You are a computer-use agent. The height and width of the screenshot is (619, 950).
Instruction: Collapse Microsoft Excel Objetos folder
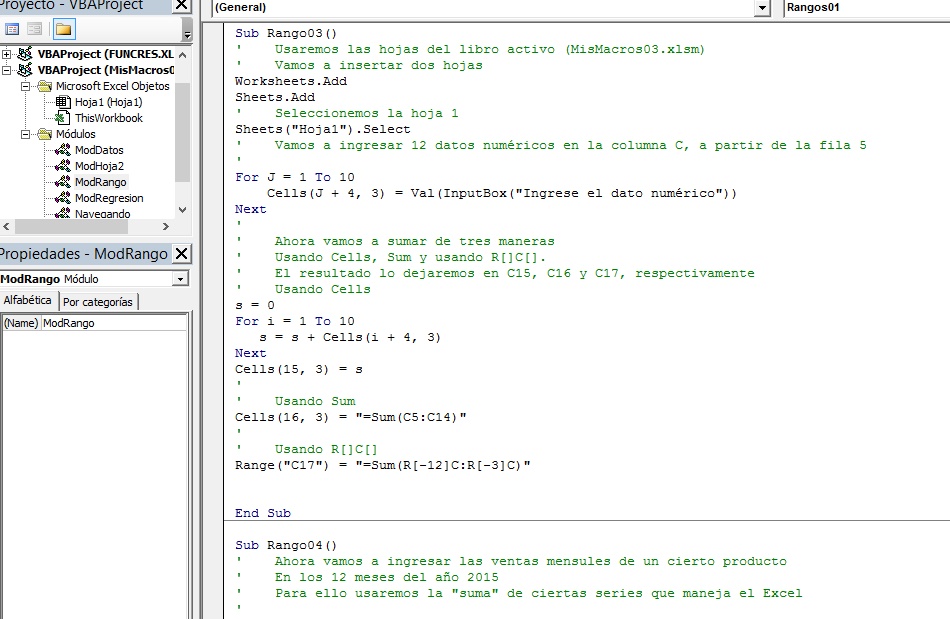25,86
